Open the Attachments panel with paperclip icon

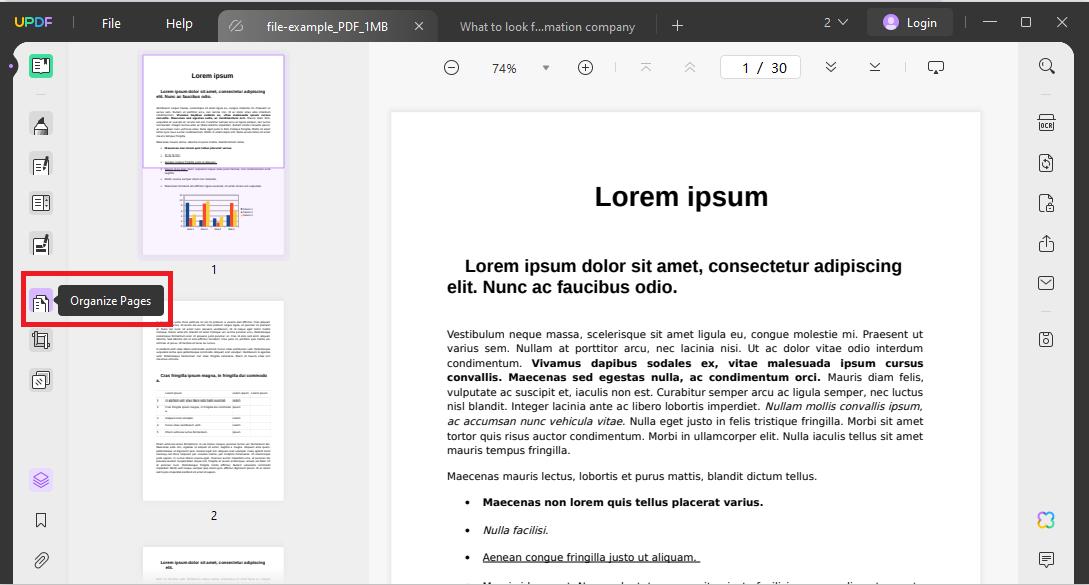(x=41, y=558)
